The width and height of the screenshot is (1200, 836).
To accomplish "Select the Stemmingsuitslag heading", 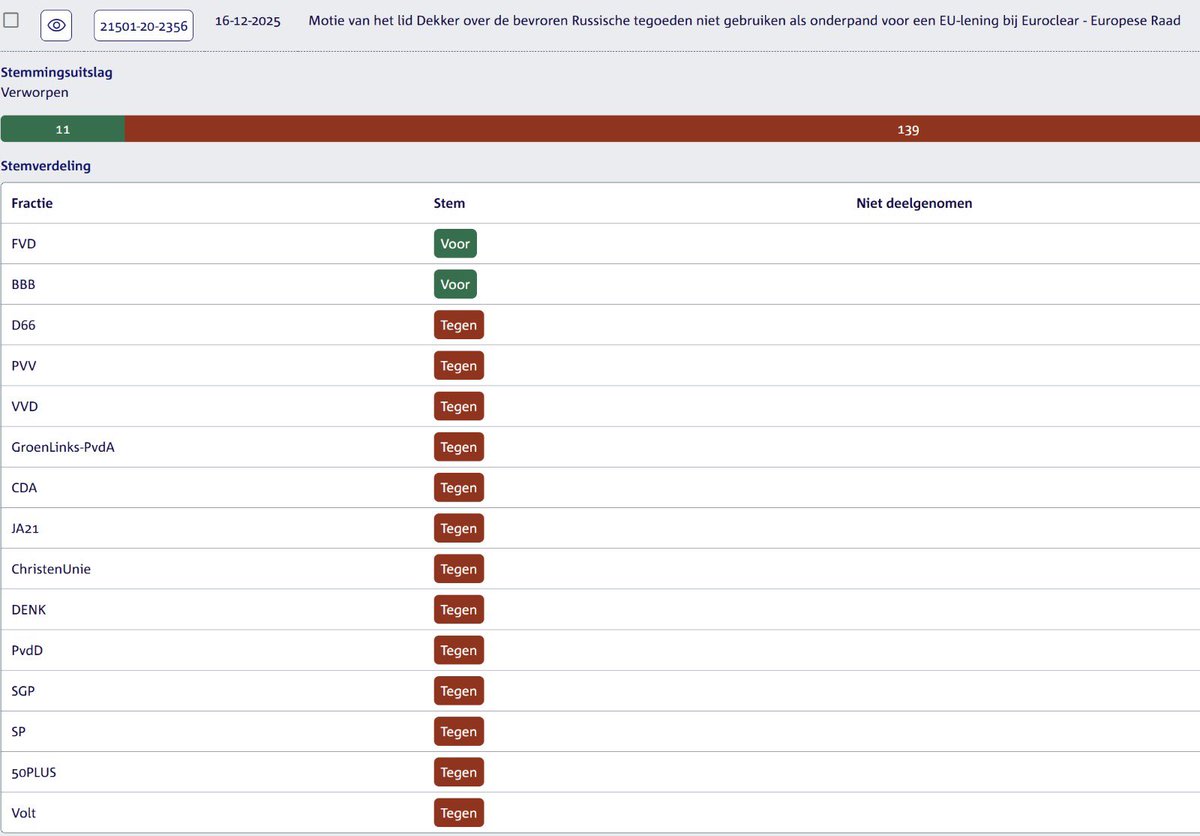I will [x=57, y=72].
